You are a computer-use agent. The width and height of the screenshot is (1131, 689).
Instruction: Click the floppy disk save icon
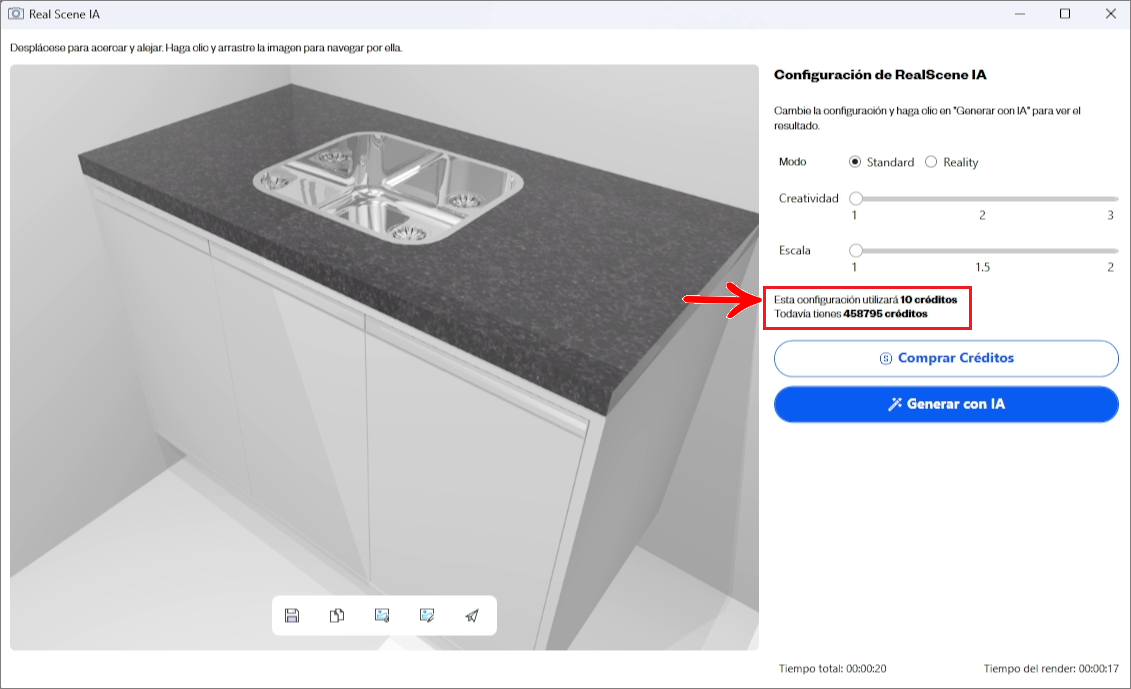click(292, 615)
